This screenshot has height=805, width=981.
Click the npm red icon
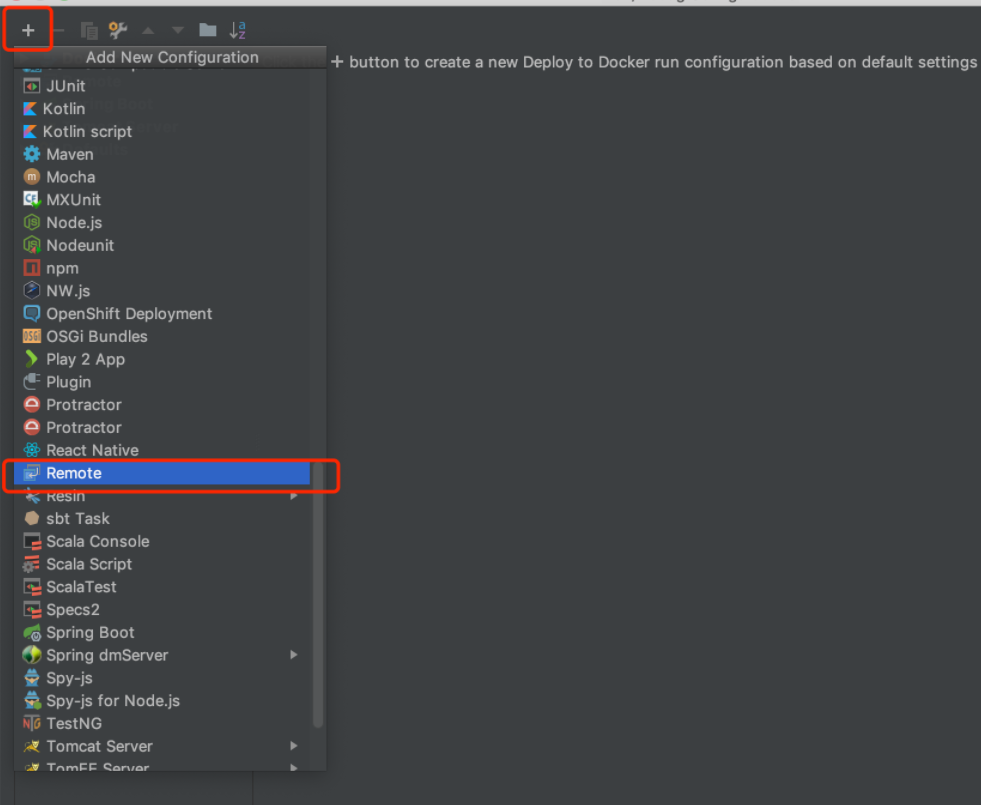(31, 268)
